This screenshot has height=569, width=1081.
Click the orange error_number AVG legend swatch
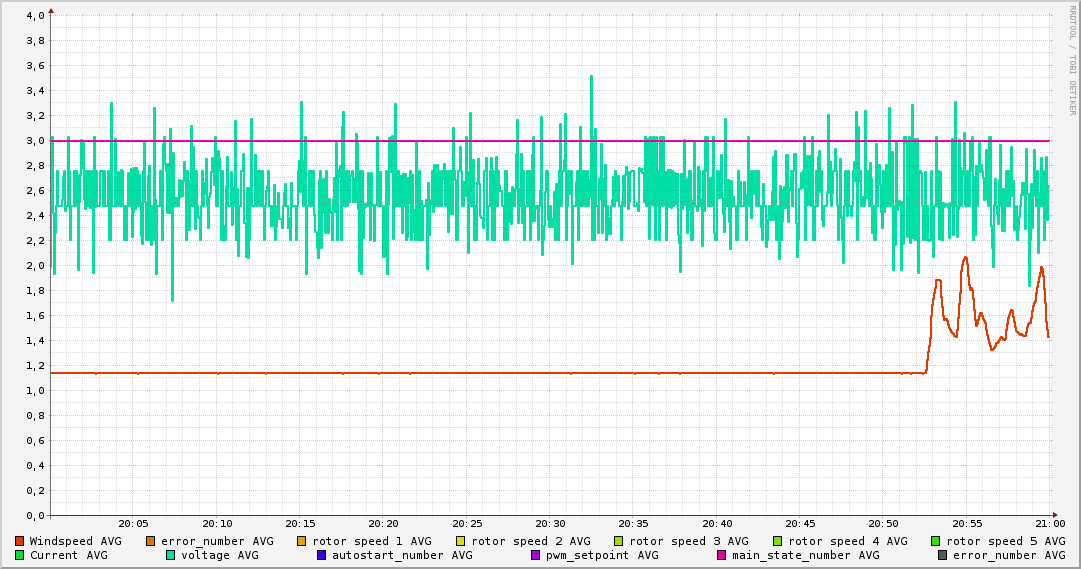151,541
